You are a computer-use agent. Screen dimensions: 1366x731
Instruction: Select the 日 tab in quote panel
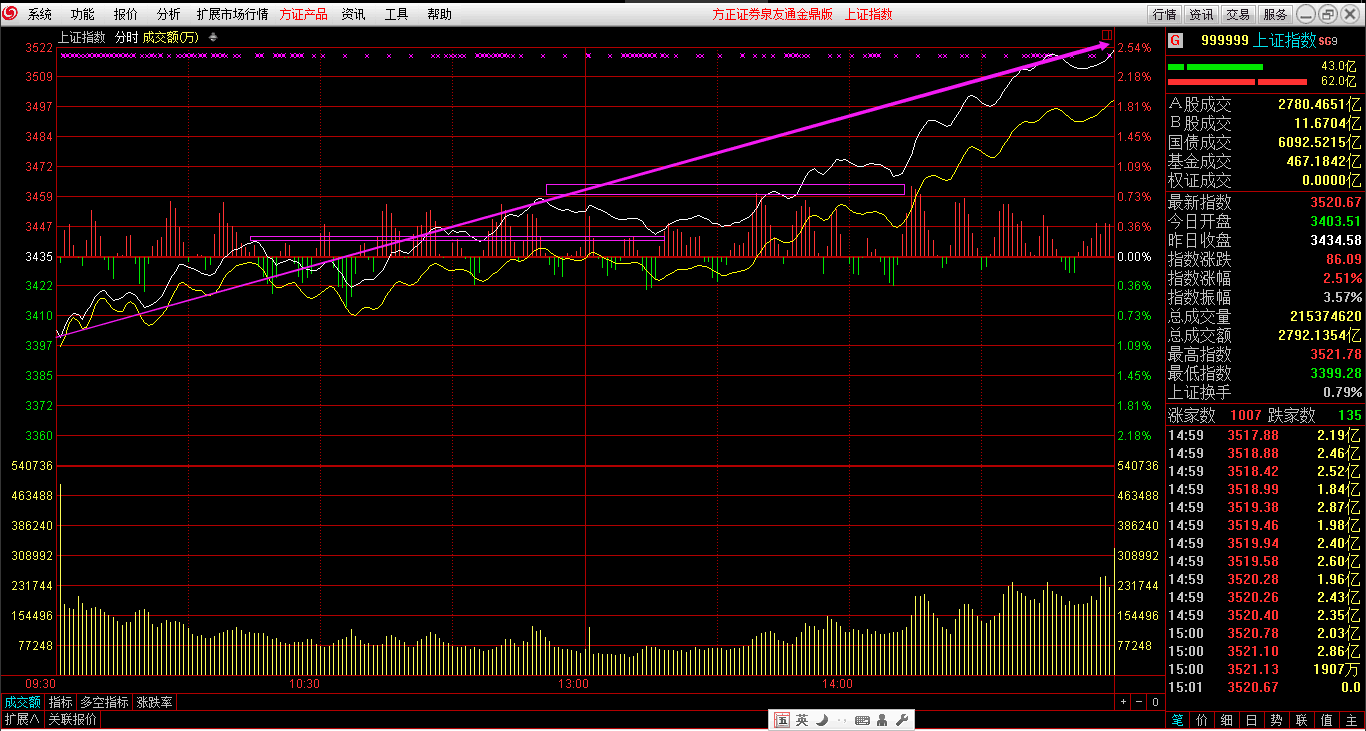1252,720
